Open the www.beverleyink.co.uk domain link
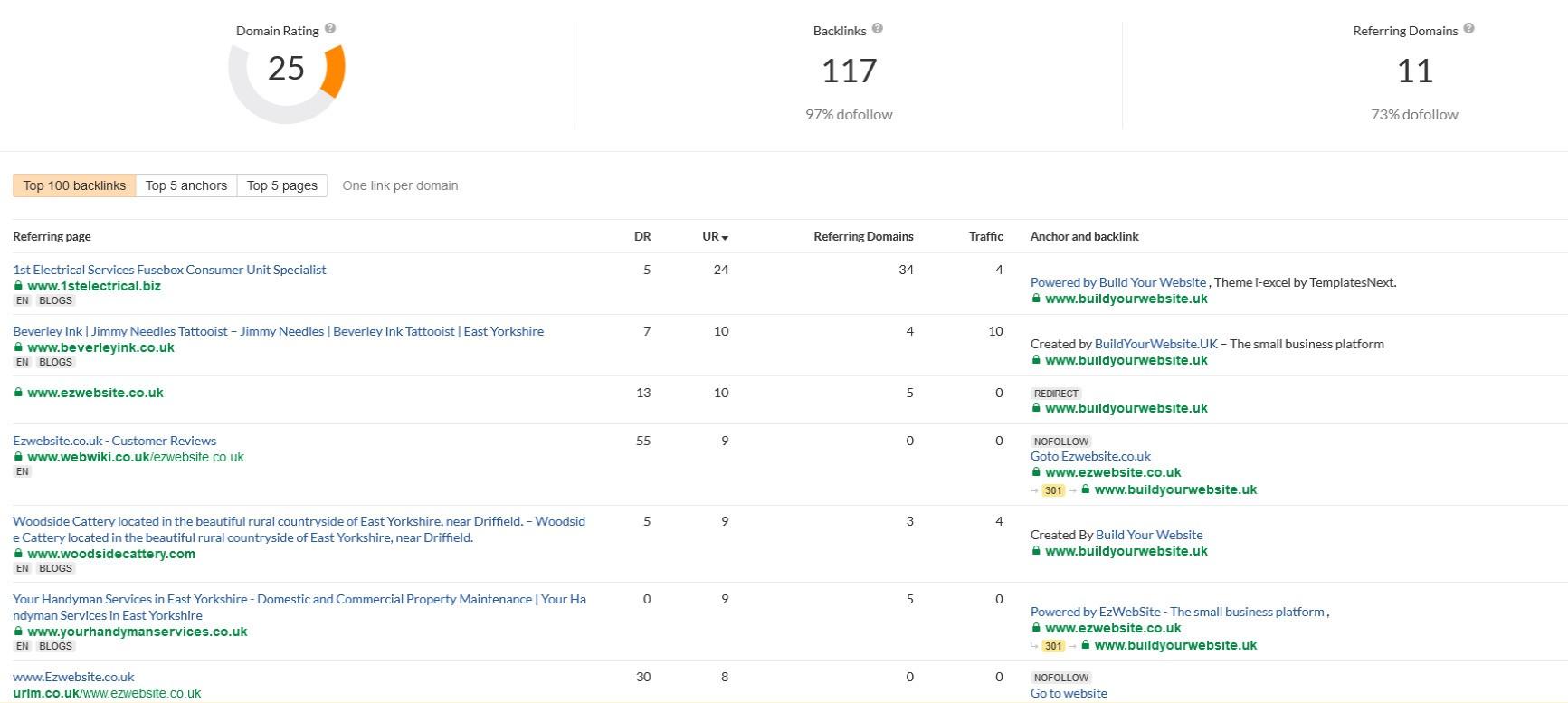The width and height of the screenshot is (1568, 703). pos(100,347)
